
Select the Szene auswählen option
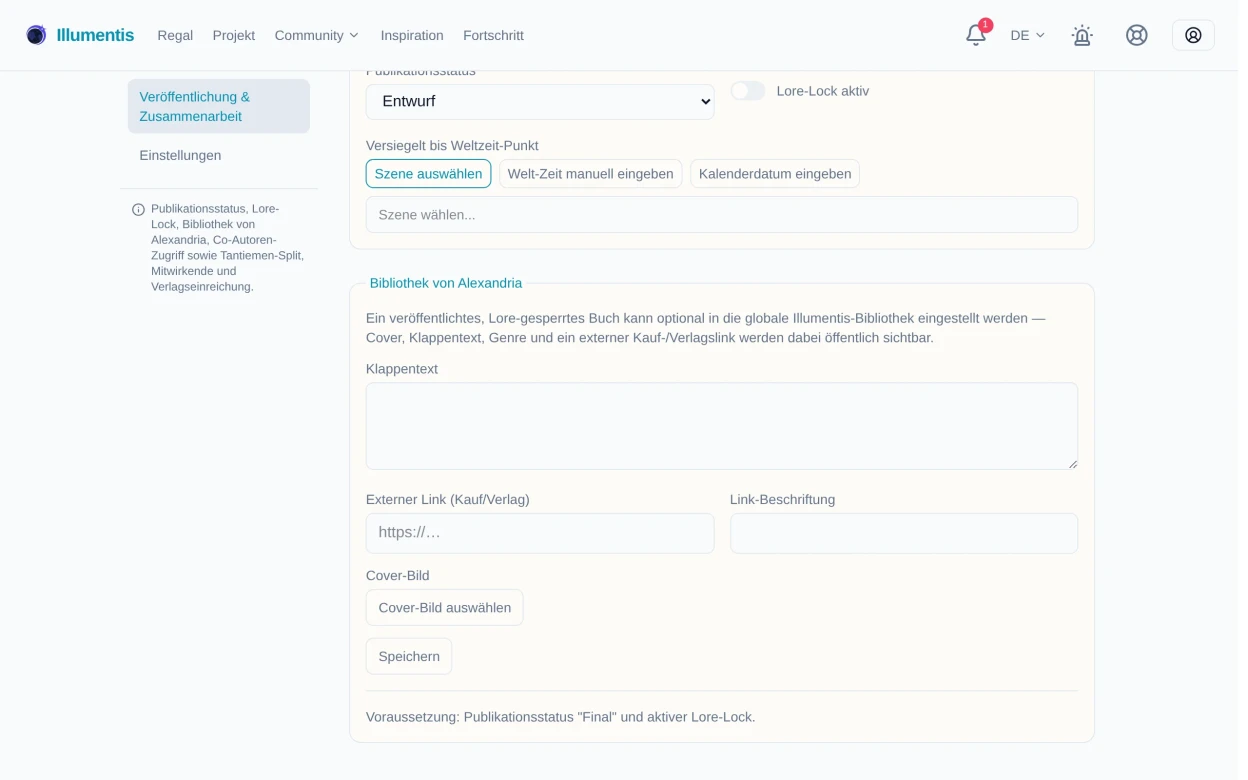[x=428, y=174]
